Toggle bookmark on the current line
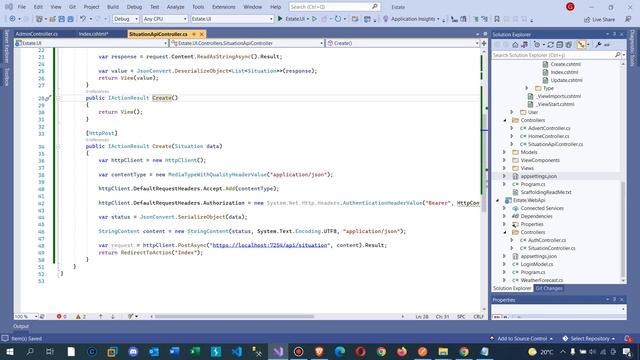The image size is (640, 360). click(x=497, y=19)
